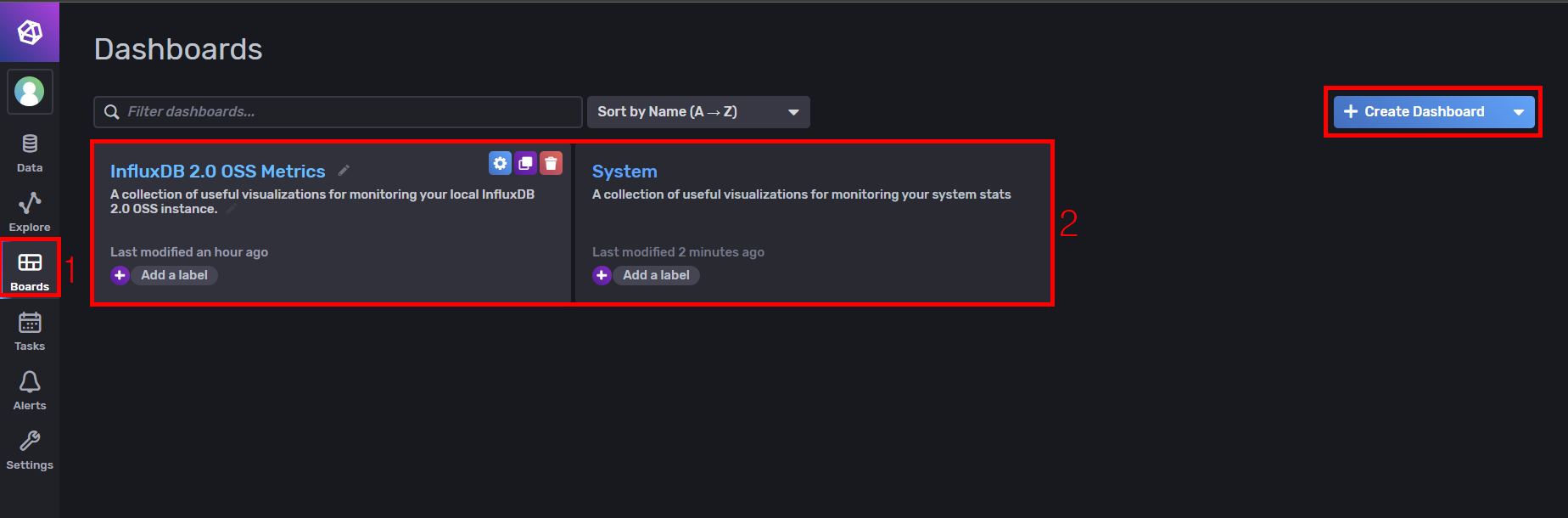
Task: Clone the InfluxDB 2.0 OSS Metrics dashboard
Action: pos(525,163)
